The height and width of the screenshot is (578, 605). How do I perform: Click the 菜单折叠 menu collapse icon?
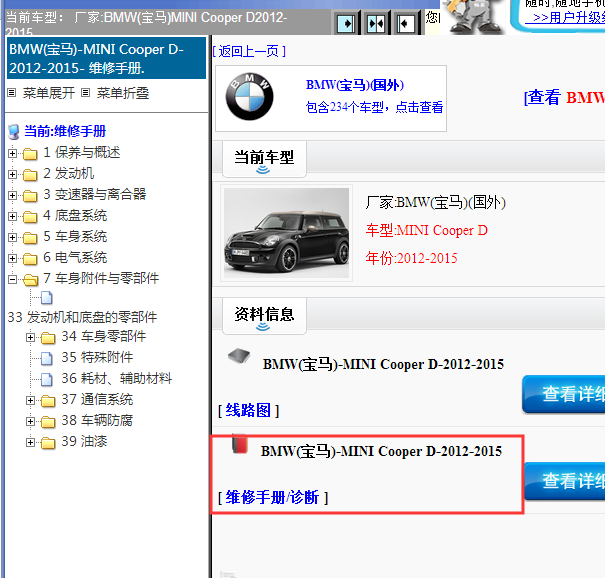(x=85, y=93)
